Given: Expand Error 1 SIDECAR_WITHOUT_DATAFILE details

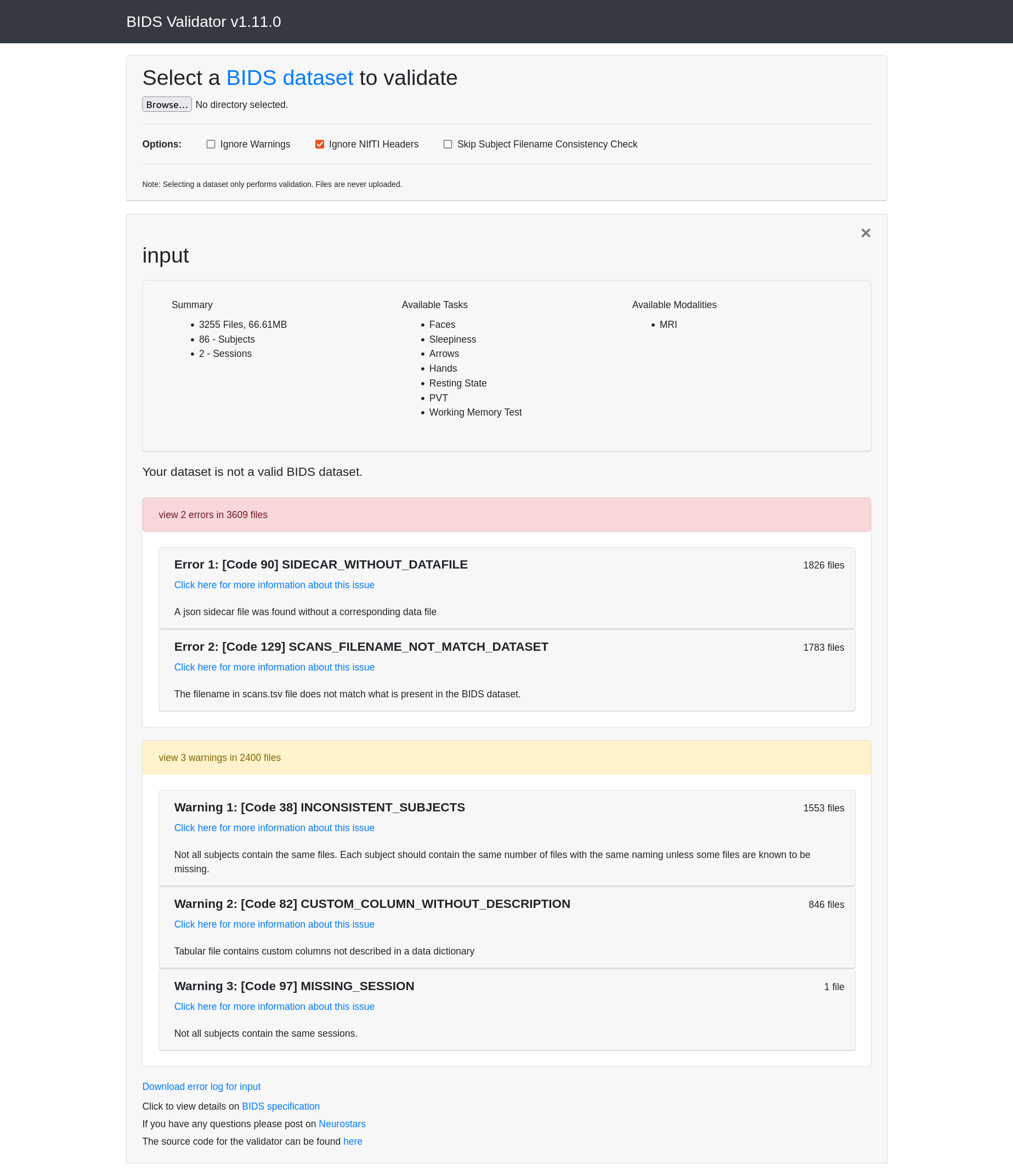Looking at the screenshot, I should (x=321, y=565).
